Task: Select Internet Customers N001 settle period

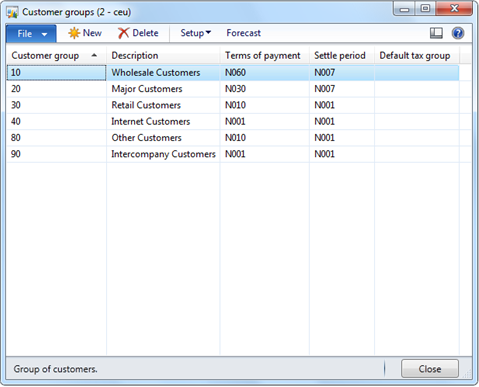Action: coord(342,121)
